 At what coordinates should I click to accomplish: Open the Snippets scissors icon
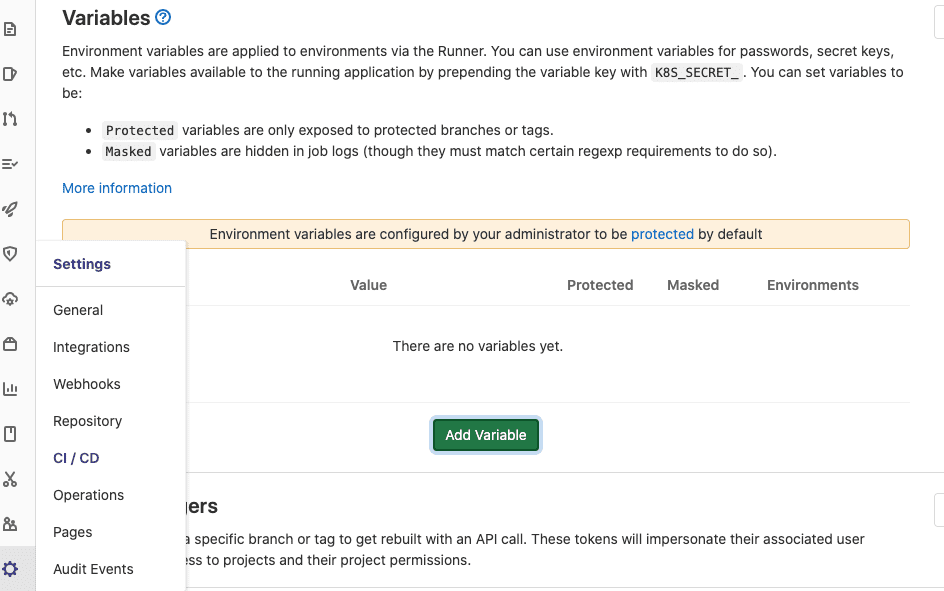10,479
